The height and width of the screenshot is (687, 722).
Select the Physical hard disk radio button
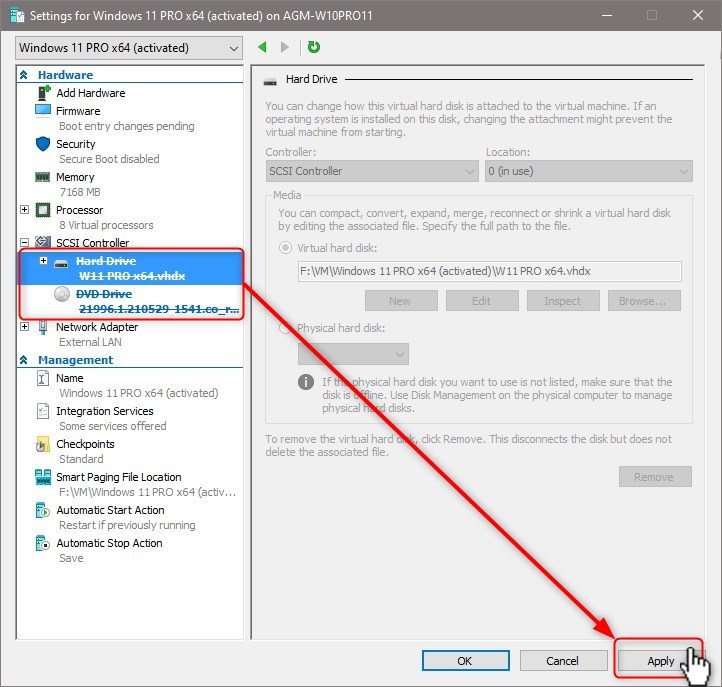[285, 328]
